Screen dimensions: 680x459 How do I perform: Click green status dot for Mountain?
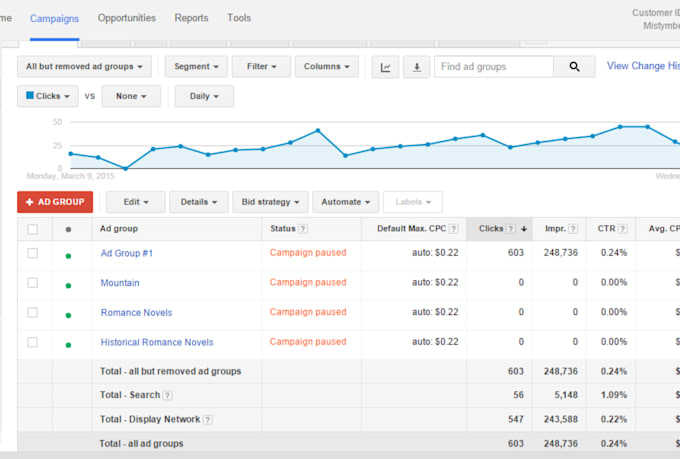point(68,285)
